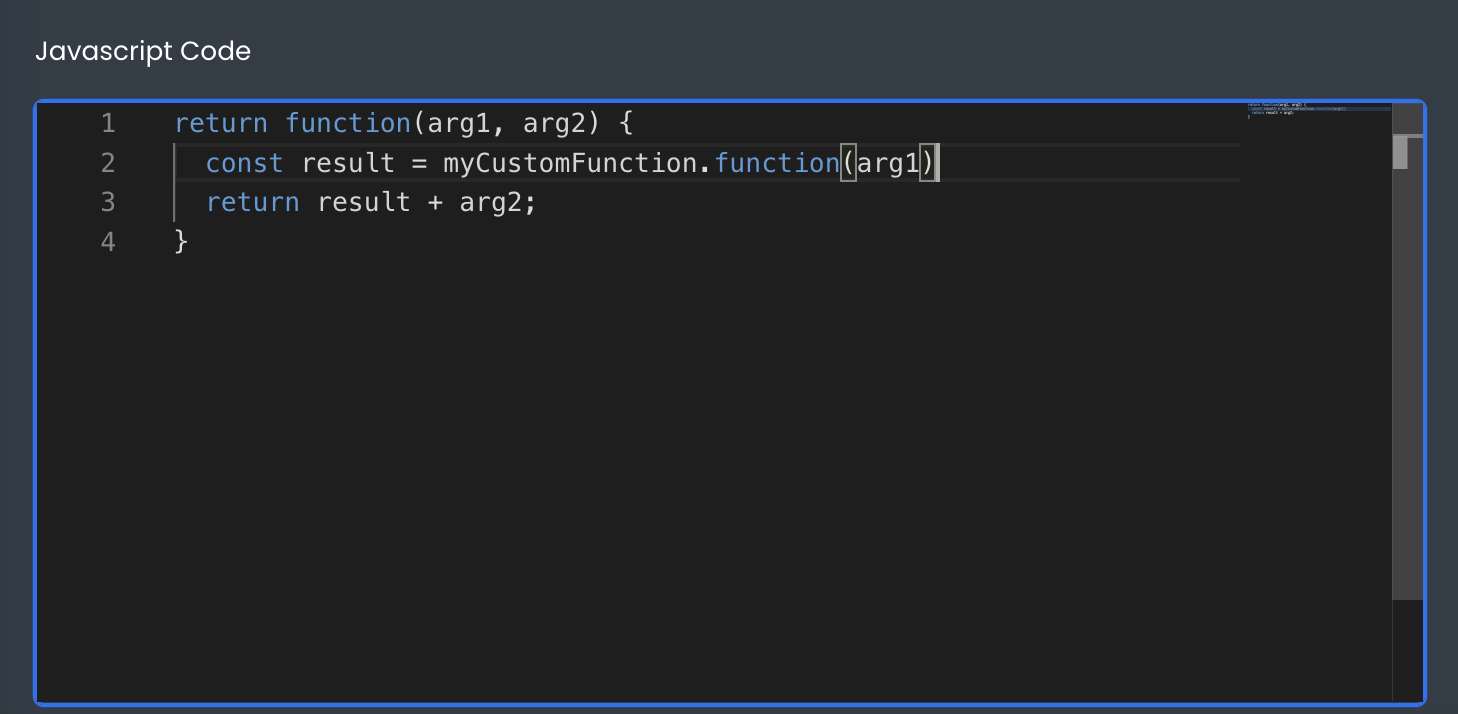Place cursor in "myCustomFunction" identifier
1458x714 pixels.
click(570, 163)
